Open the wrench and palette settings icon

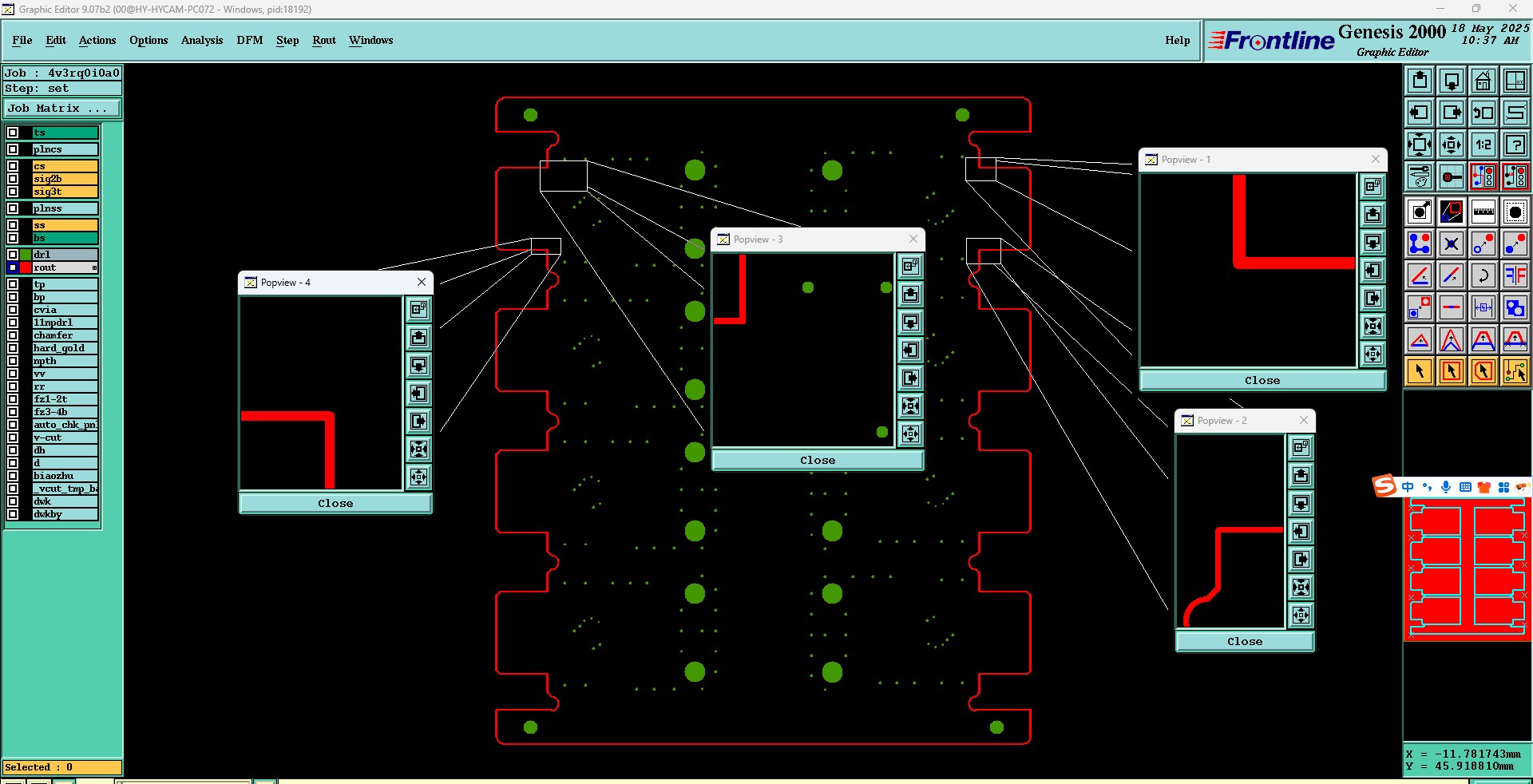pos(1420,176)
